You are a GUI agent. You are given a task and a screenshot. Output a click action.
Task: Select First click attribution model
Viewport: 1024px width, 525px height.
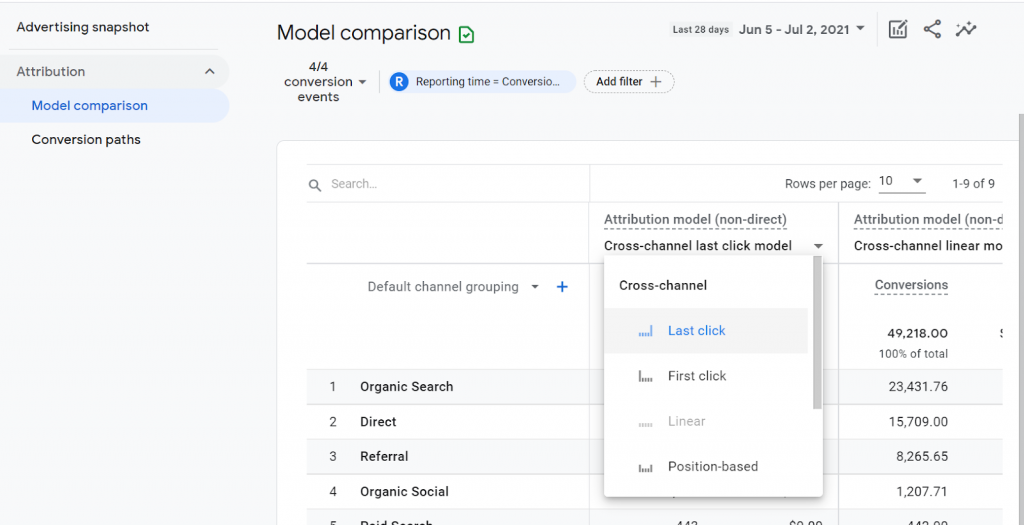click(x=696, y=376)
